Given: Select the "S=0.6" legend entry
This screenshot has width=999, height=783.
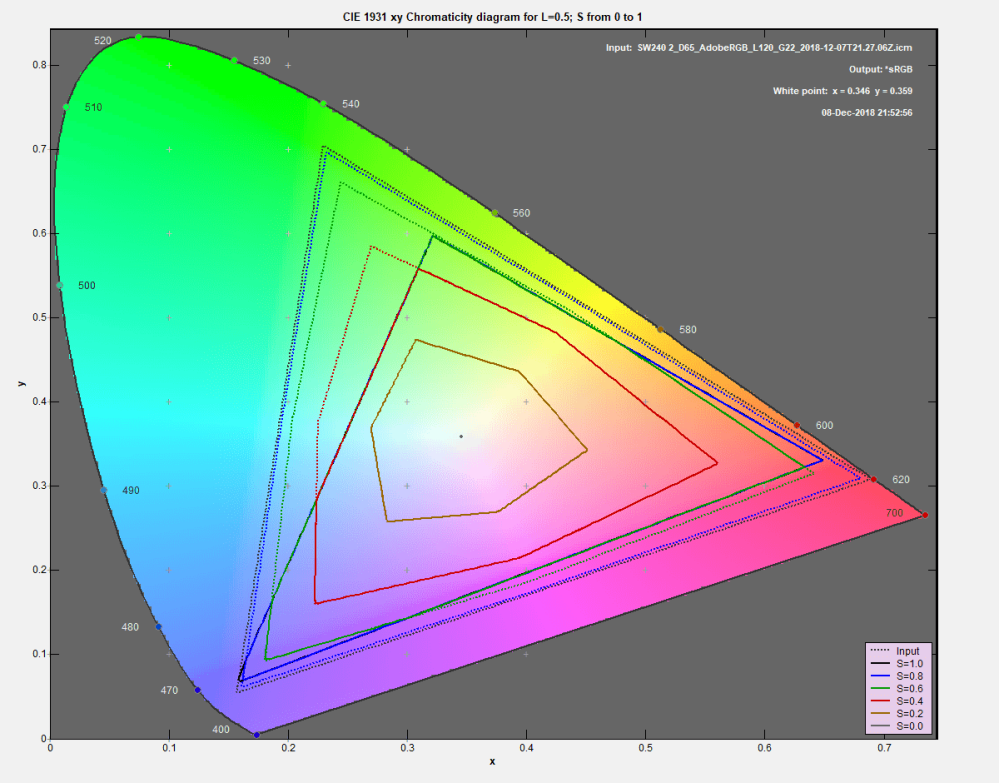Looking at the screenshot, I should [896, 689].
